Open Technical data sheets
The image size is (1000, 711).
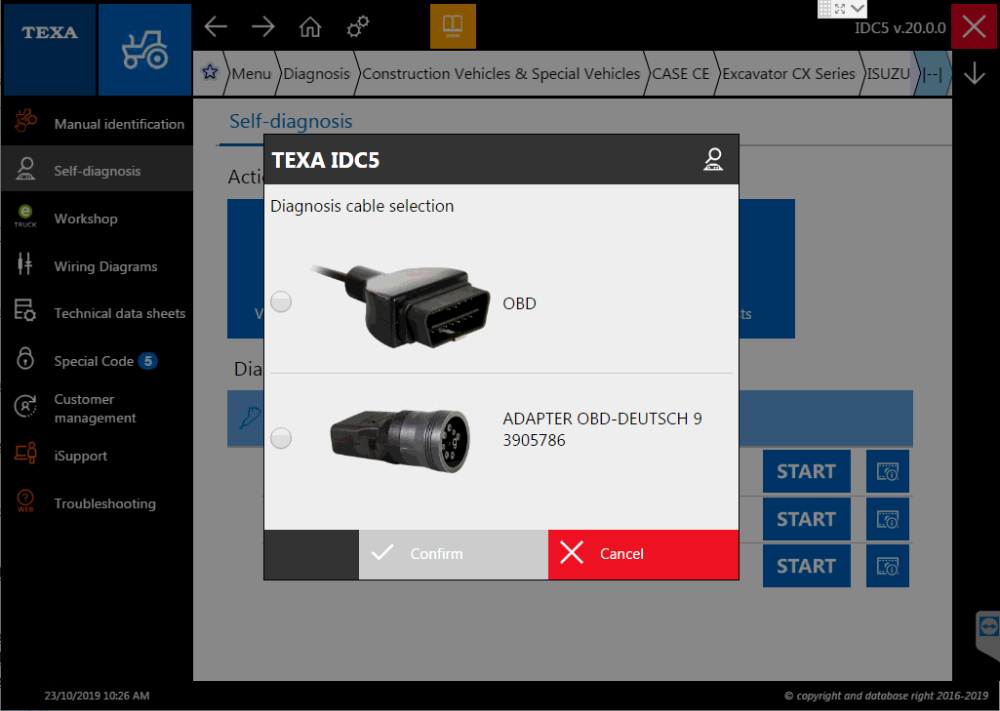tap(98, 313)
